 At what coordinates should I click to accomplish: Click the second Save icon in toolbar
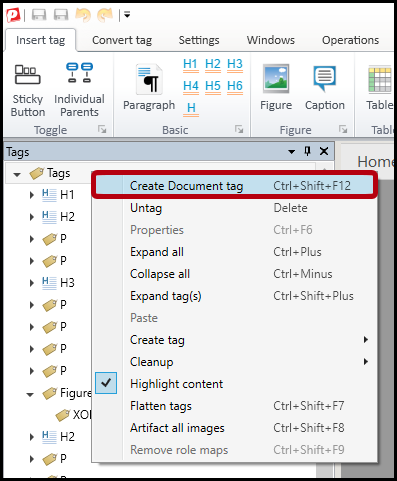(61, 15)
